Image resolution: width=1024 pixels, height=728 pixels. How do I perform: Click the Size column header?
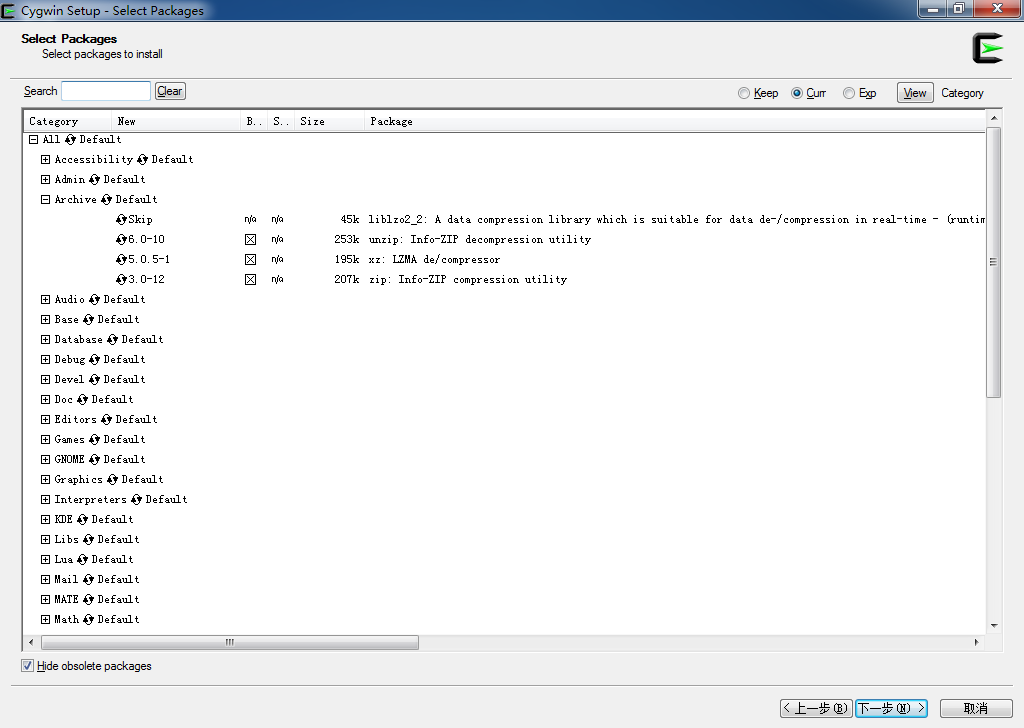[329, 121]
